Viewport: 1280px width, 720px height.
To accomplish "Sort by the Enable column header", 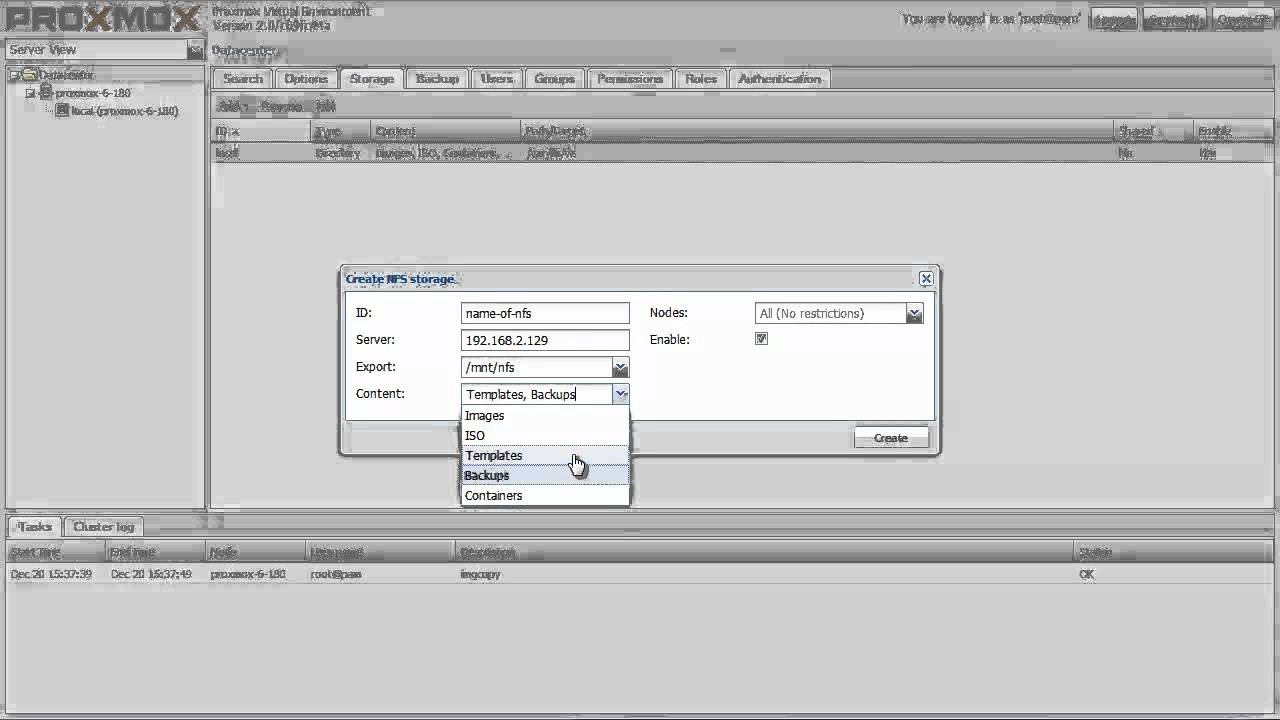I will pos(1233,131).
